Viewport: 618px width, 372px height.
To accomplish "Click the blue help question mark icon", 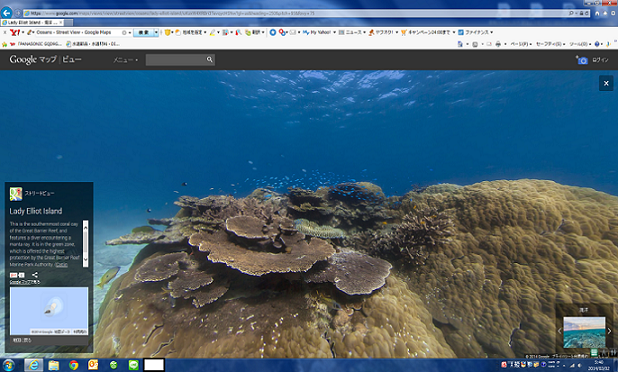I will [597, 44].
